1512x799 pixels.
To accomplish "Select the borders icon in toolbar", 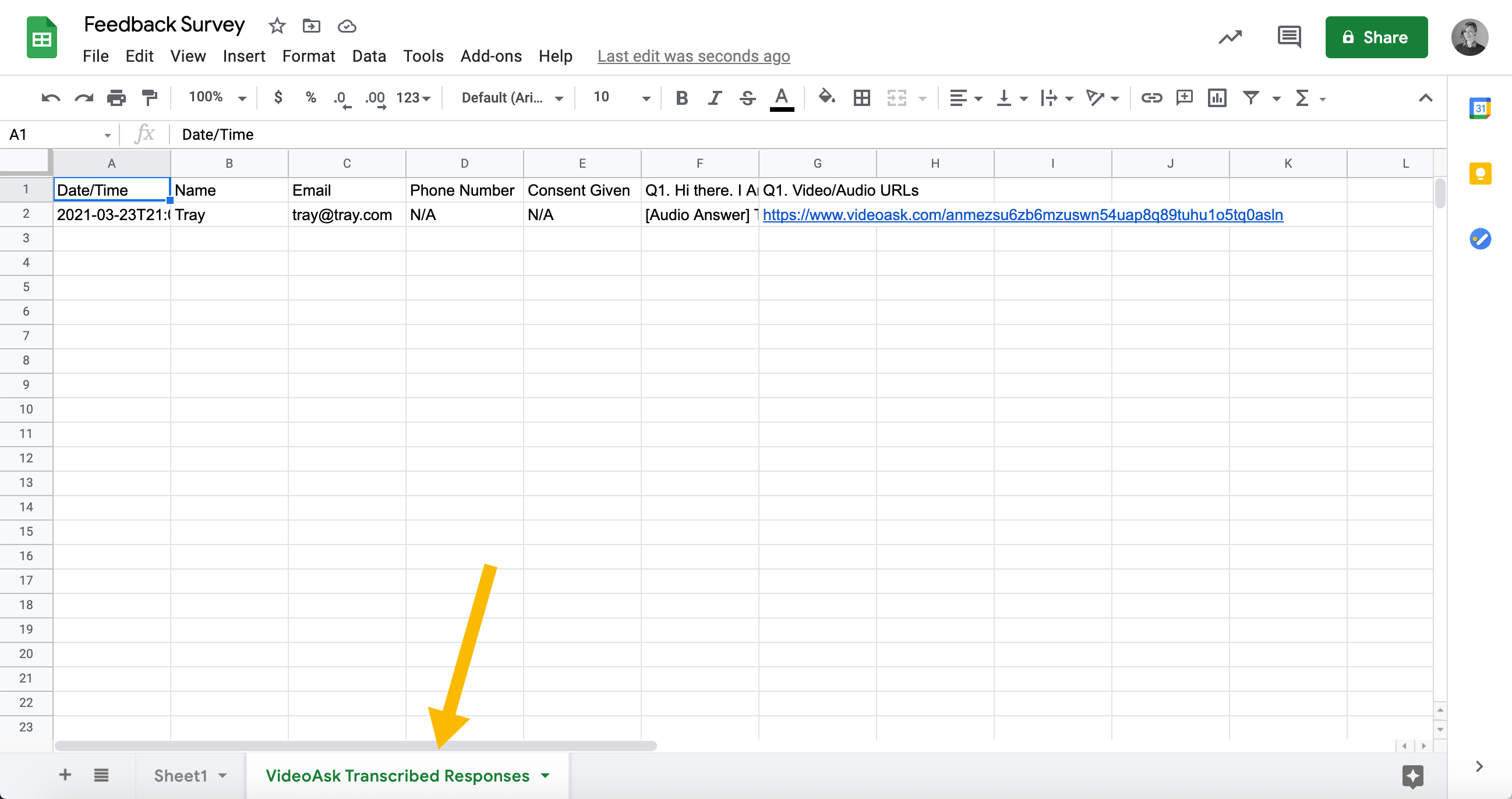I will point(861,98).
